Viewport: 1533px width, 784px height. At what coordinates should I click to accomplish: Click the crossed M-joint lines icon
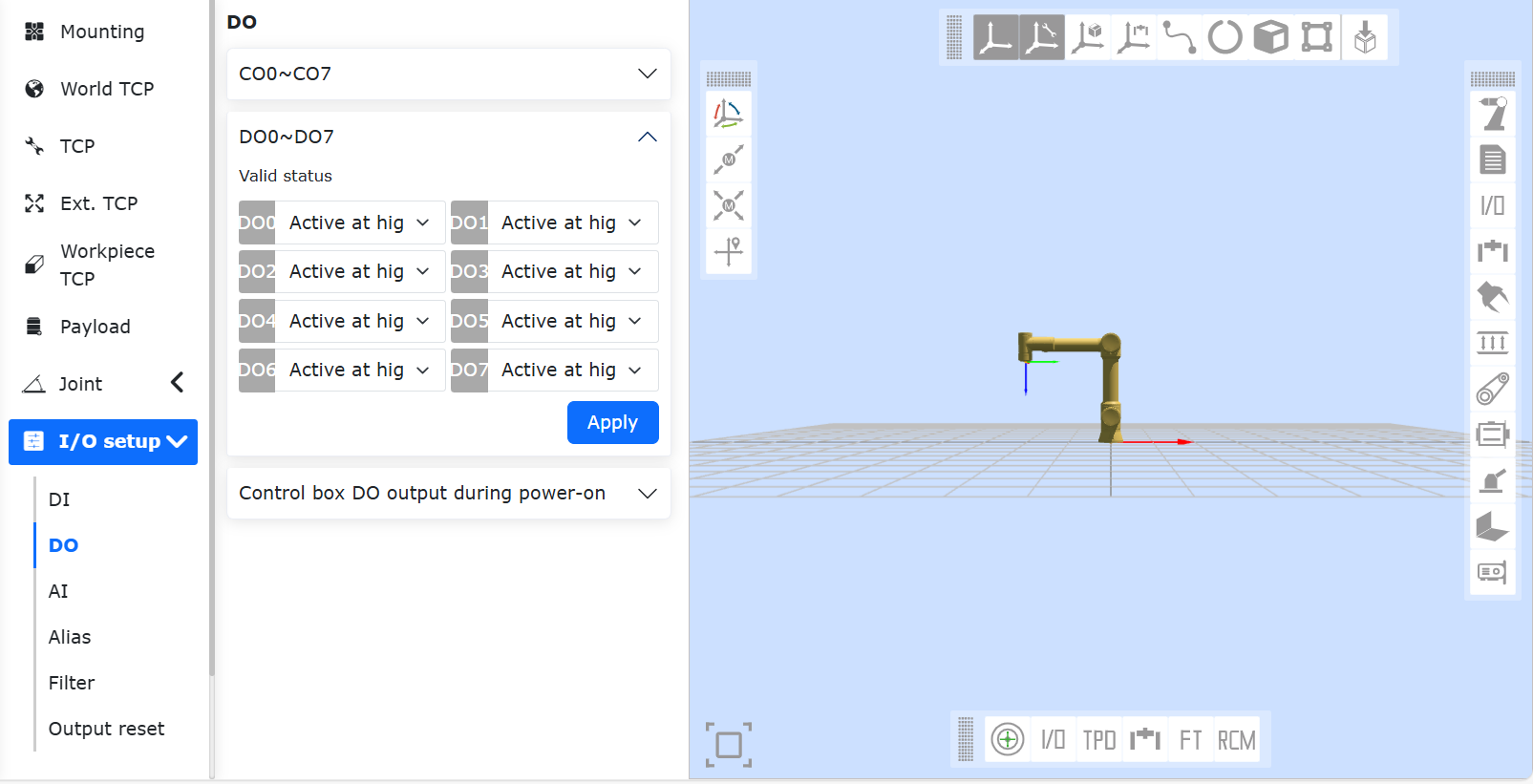pyautogui.click(x=729, y=205)
